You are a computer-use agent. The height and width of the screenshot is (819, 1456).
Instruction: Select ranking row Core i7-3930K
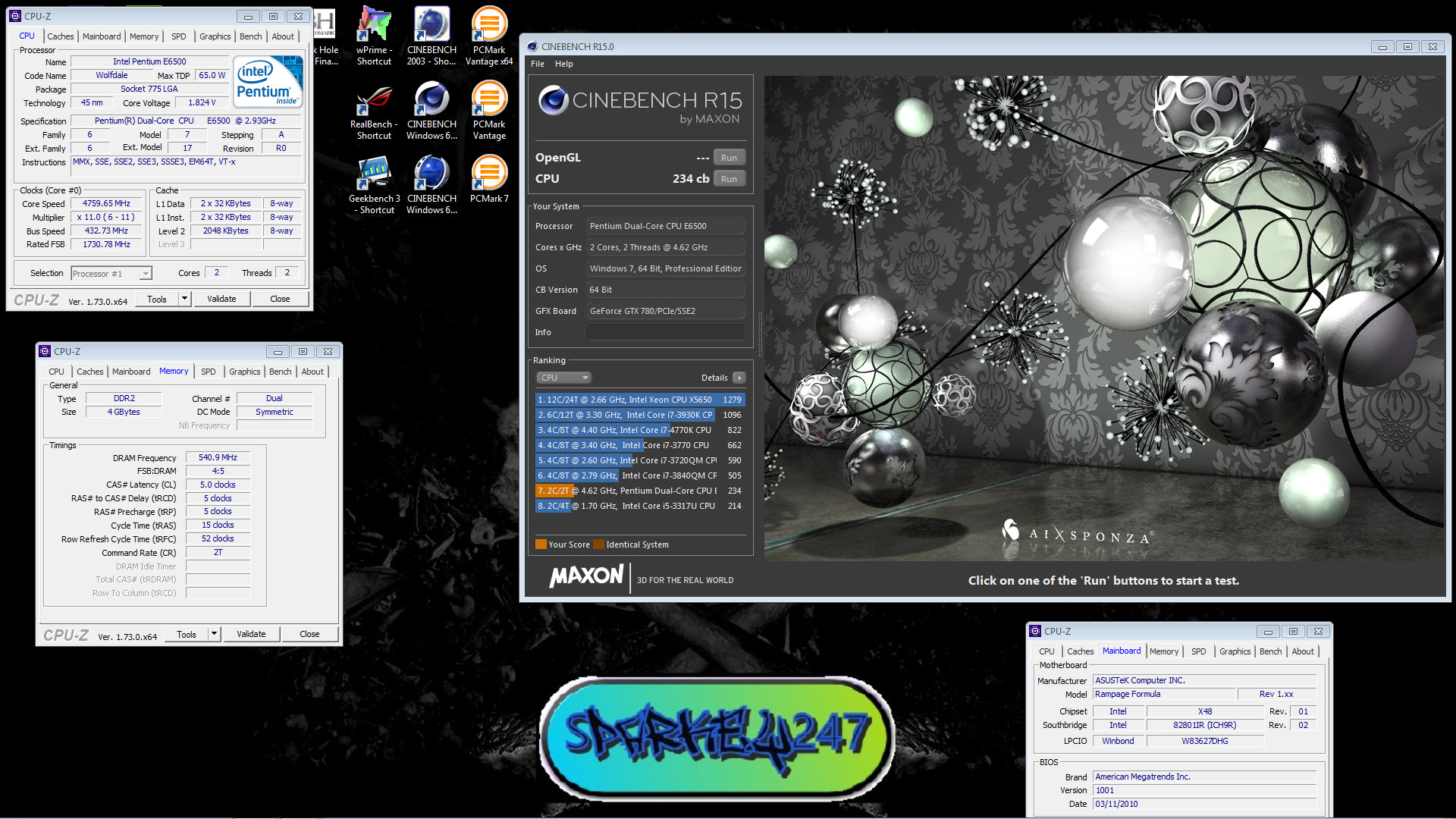(x=639, y=415)
